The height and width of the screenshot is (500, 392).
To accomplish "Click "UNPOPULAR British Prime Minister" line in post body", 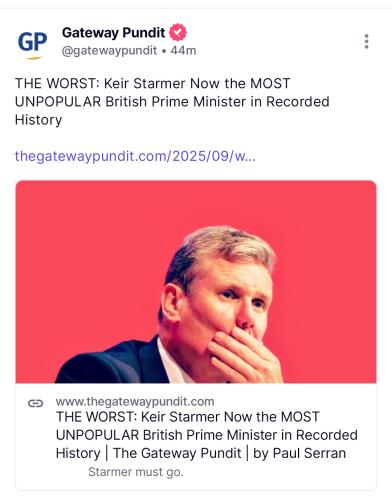I will (130, 102).
